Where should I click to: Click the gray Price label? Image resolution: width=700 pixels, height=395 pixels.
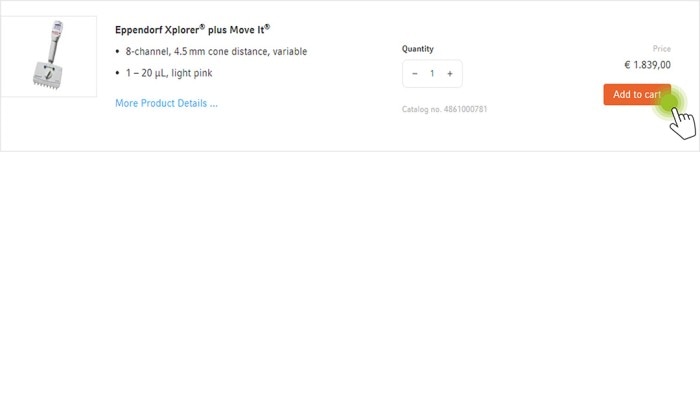[x=662, y=49]
